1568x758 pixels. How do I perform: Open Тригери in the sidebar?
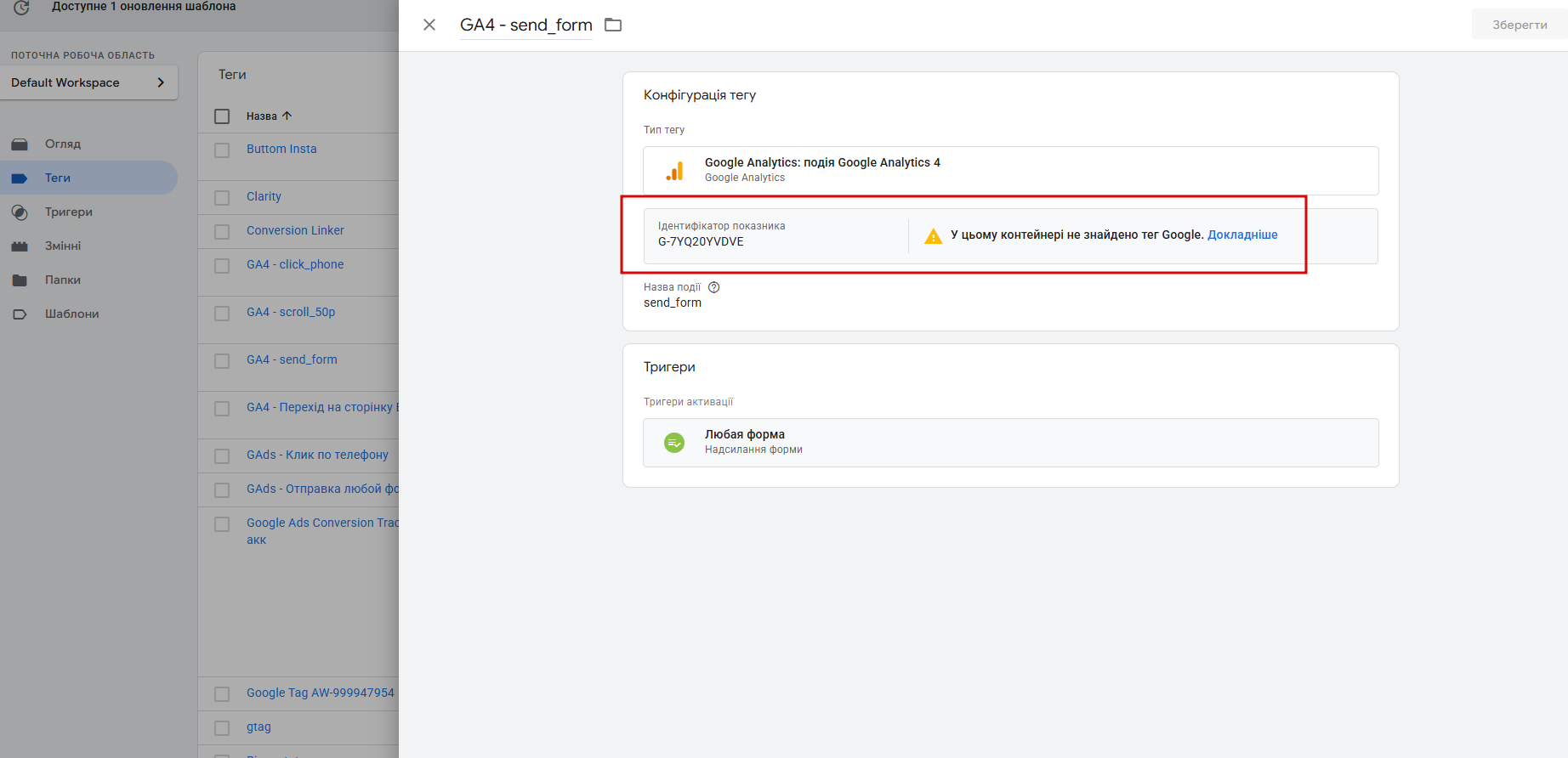tap(68, 212)
